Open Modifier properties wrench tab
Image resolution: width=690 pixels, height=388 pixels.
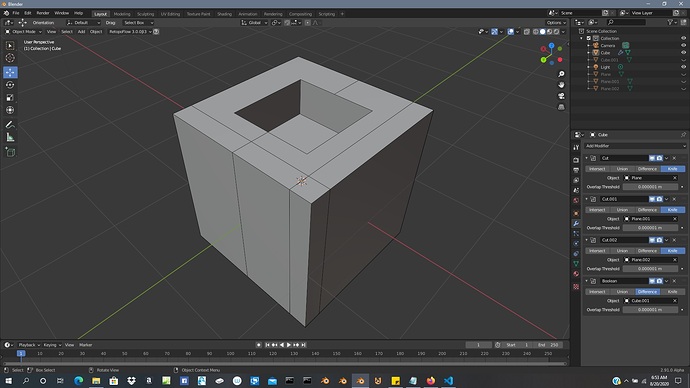(576, 223)
